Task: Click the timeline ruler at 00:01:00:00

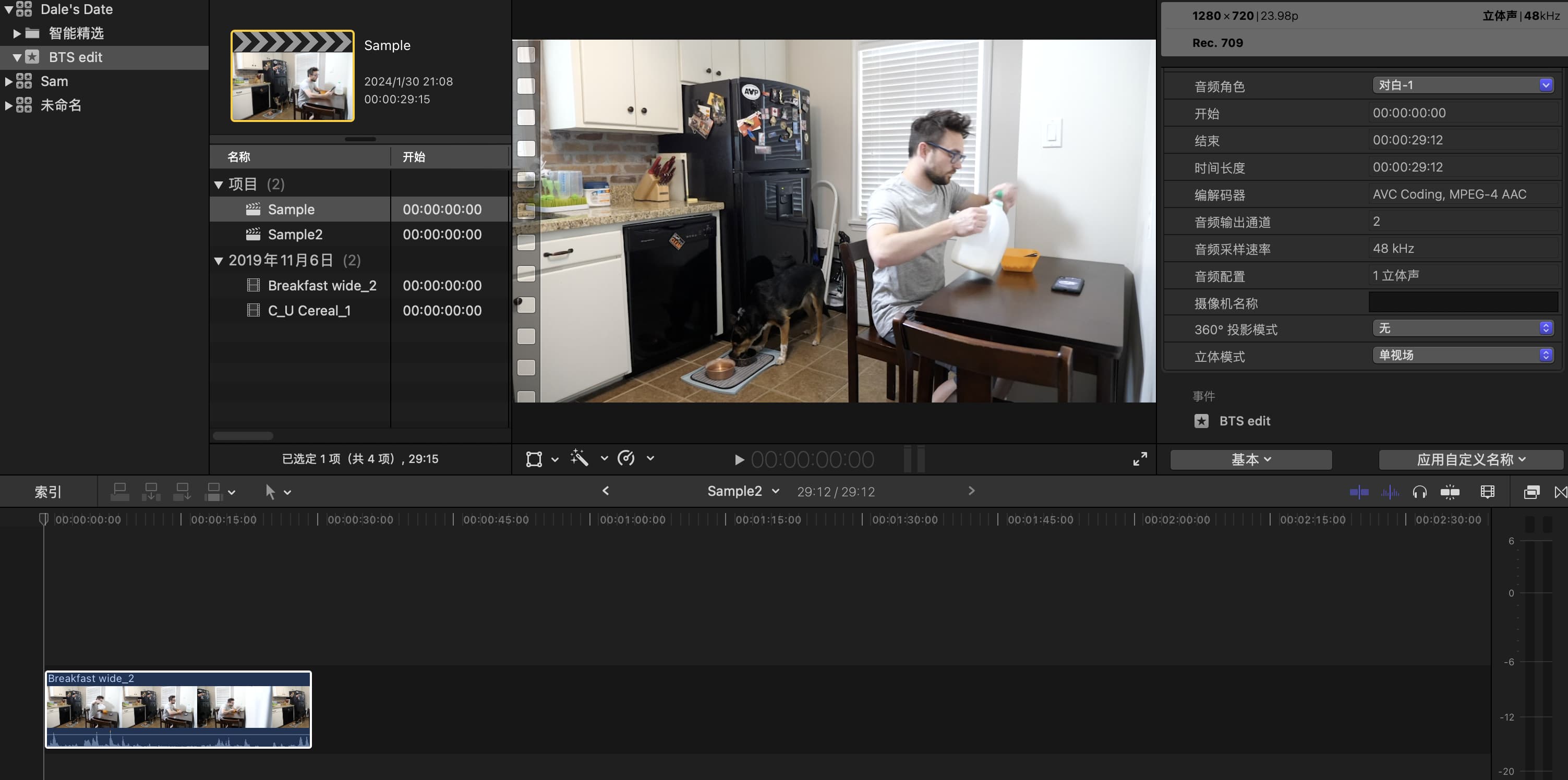Action: tap(632, 520)
